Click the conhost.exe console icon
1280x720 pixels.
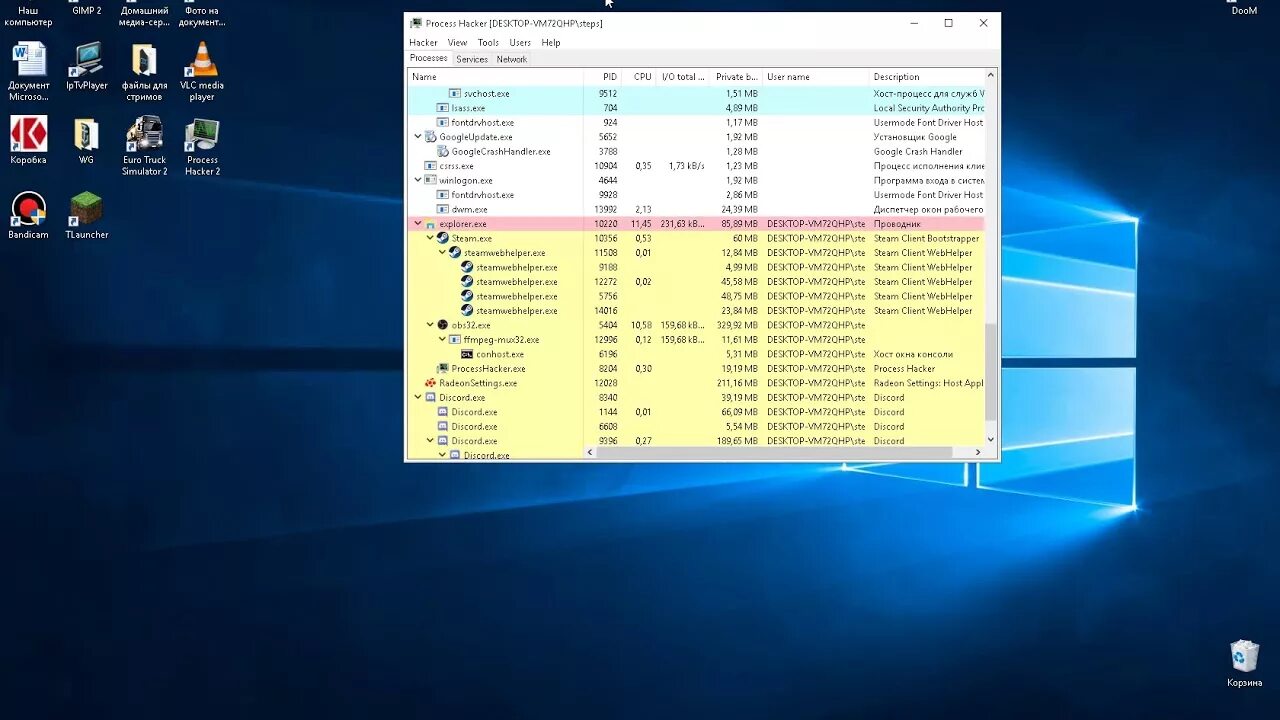pyautogui.click(x=467, y=354)
